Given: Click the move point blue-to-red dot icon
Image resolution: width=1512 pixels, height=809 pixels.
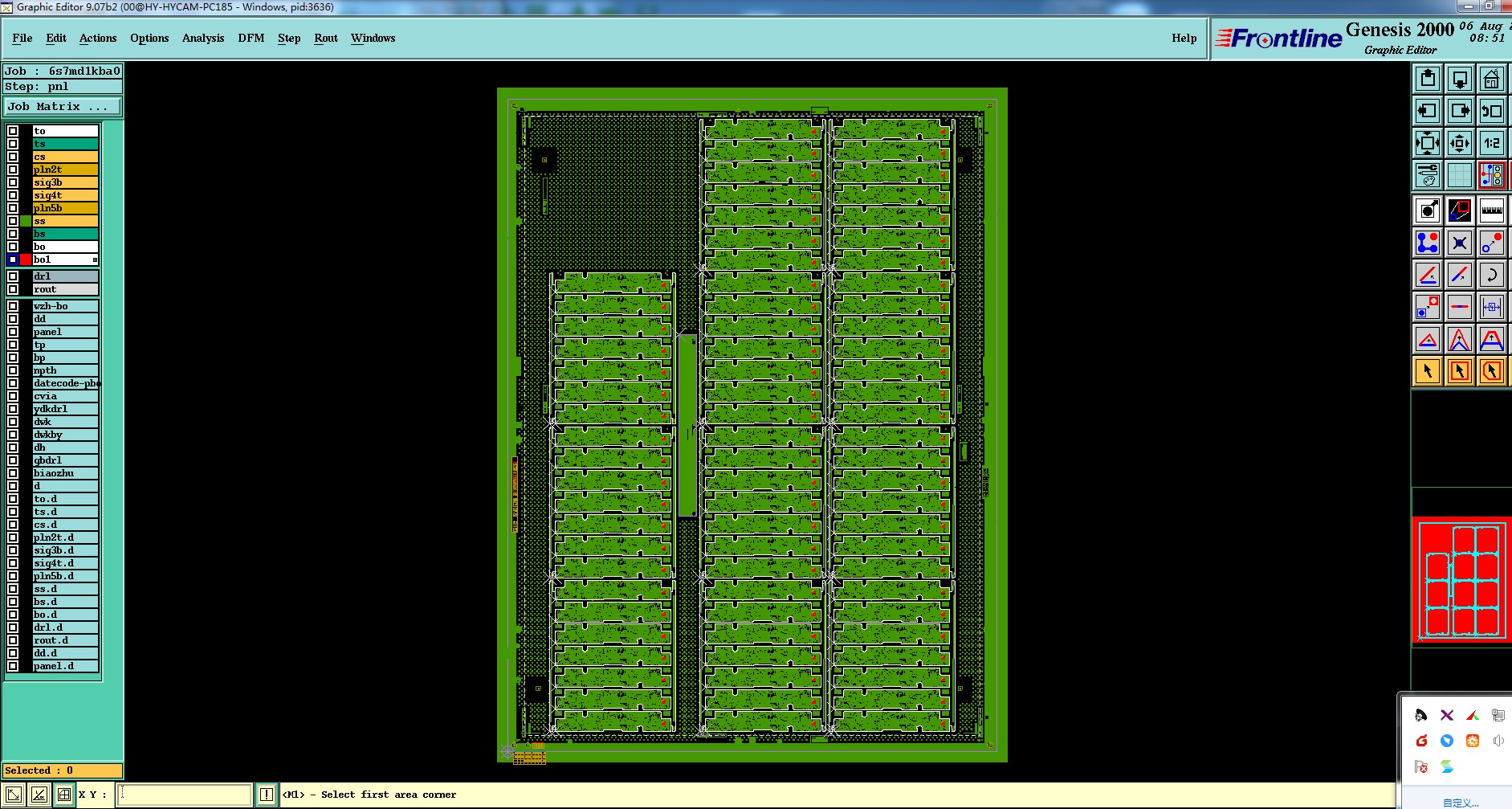Looking at the screenshot, I should point(1492,243).
